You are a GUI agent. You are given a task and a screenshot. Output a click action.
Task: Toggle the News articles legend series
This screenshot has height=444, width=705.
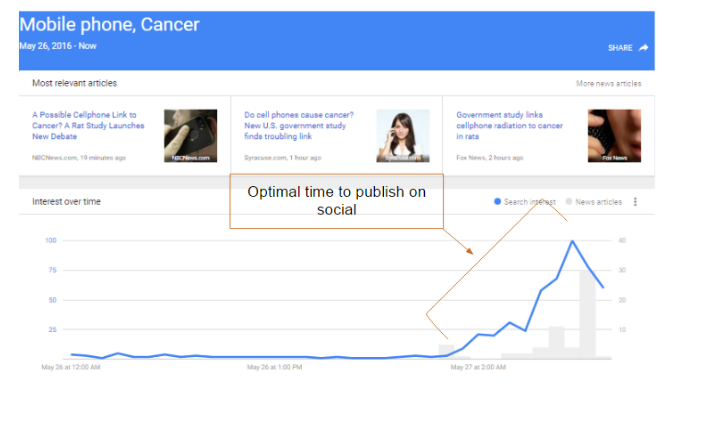pos(598,202)
